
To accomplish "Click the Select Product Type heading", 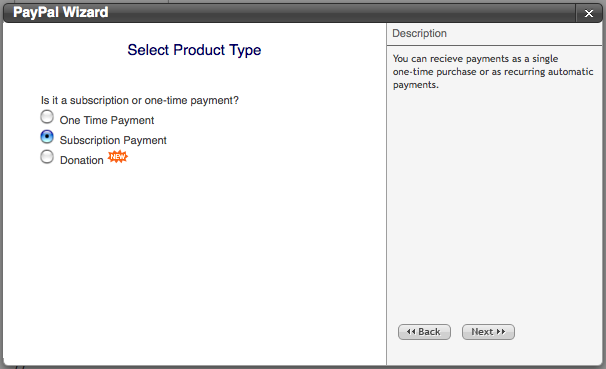I will click(x=194, y=50).
